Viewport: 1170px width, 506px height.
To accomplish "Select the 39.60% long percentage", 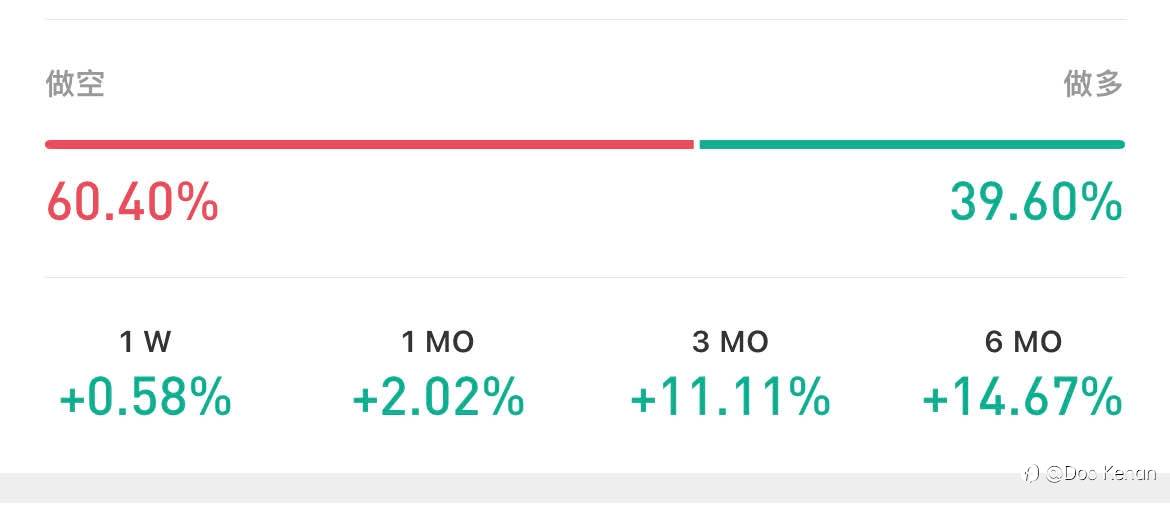I will pyautogui.click(x=1036, y=202).
